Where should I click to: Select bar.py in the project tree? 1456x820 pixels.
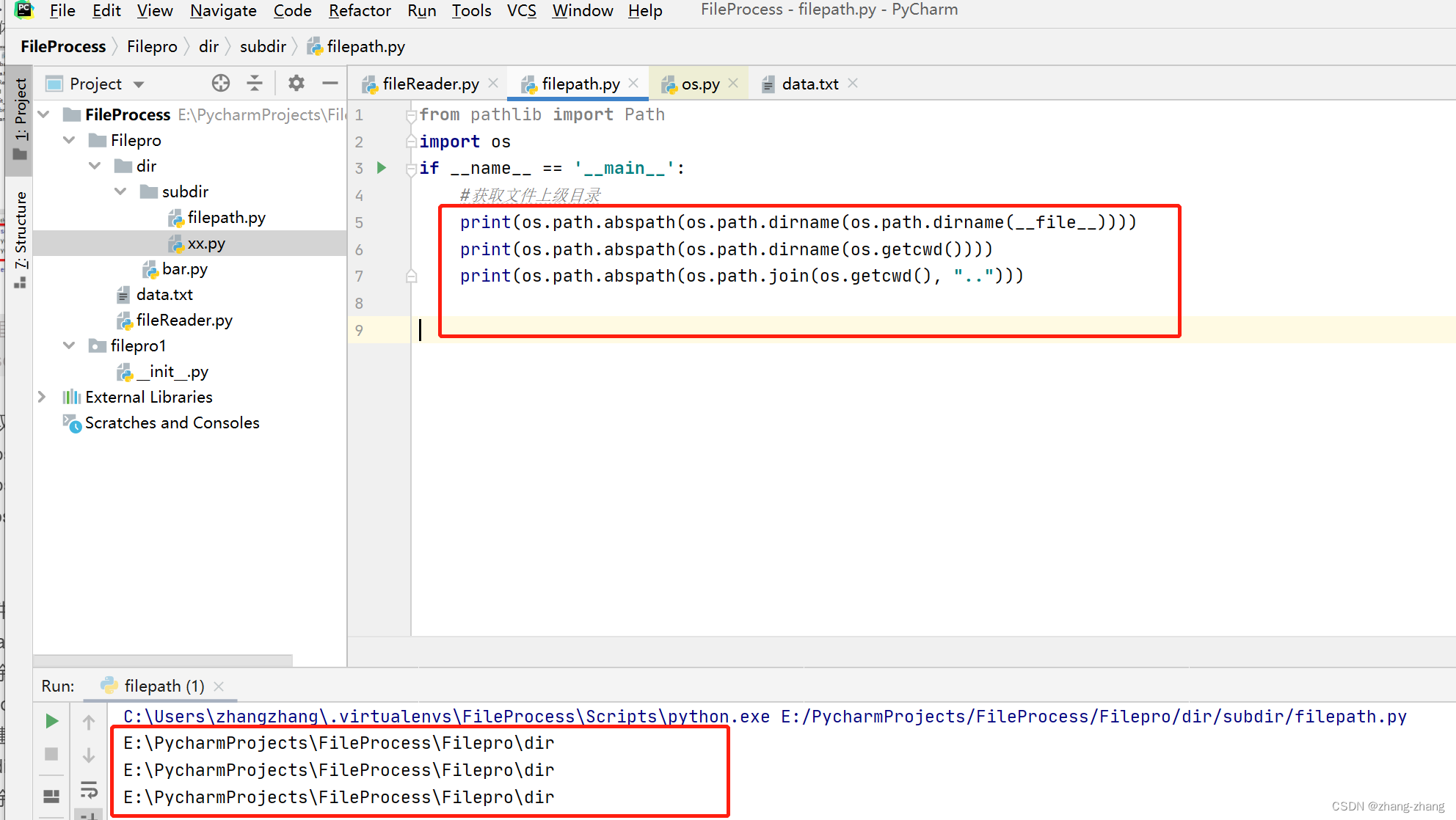tap(184, 269)
